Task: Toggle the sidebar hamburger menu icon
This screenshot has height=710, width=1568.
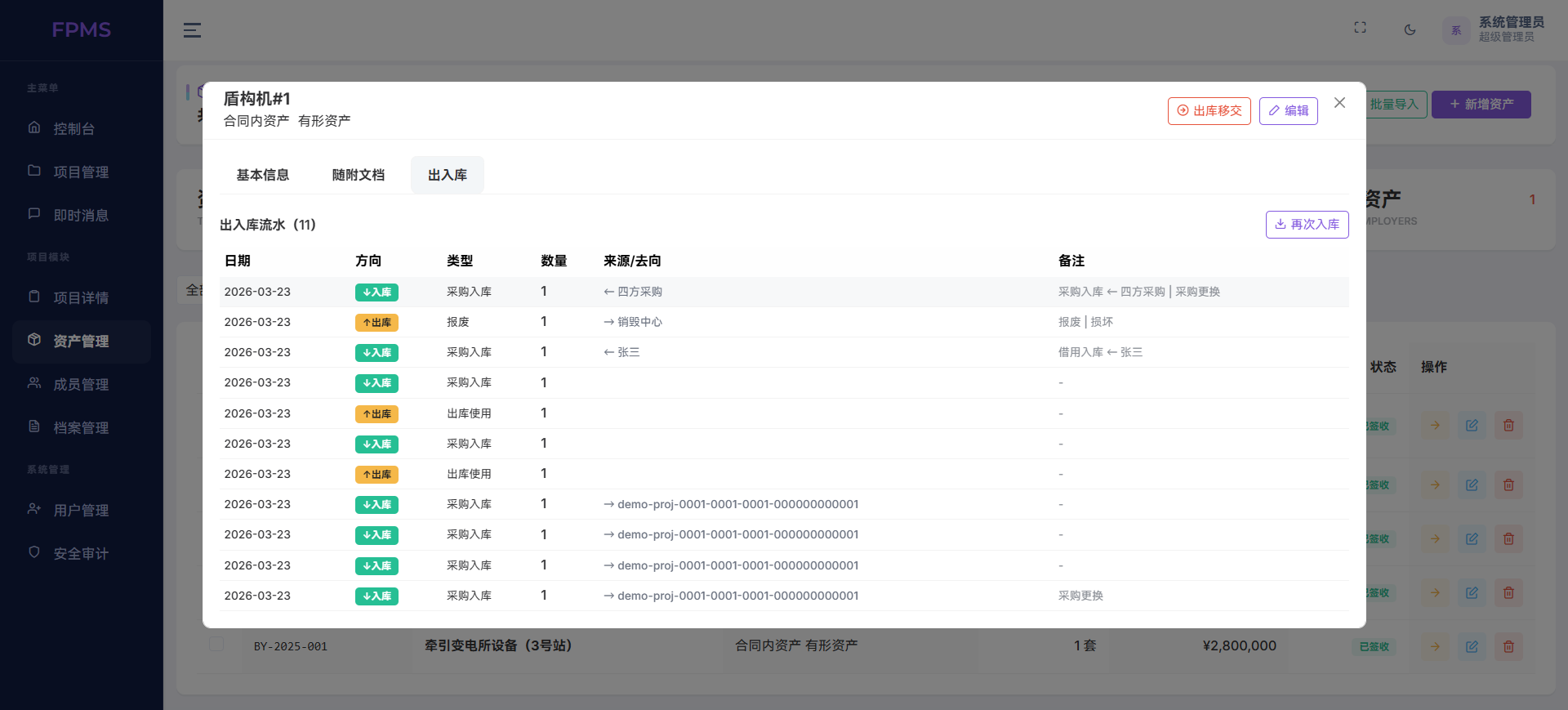Action: (x=192, y=30)
